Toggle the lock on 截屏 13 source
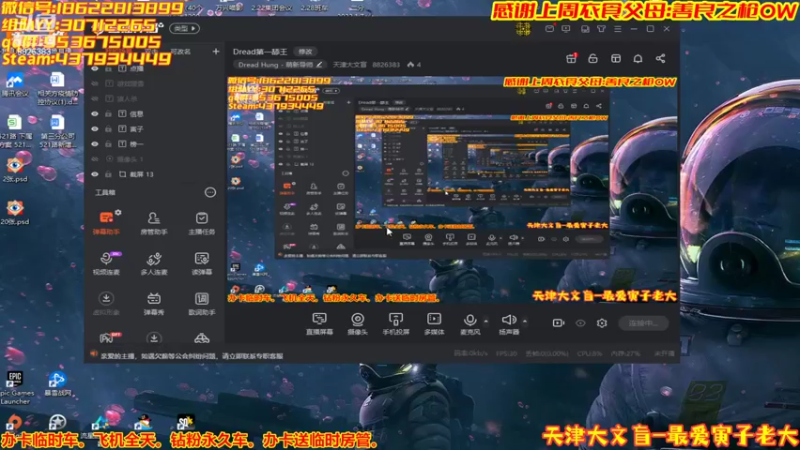800x450 pixels. point(108,174)
